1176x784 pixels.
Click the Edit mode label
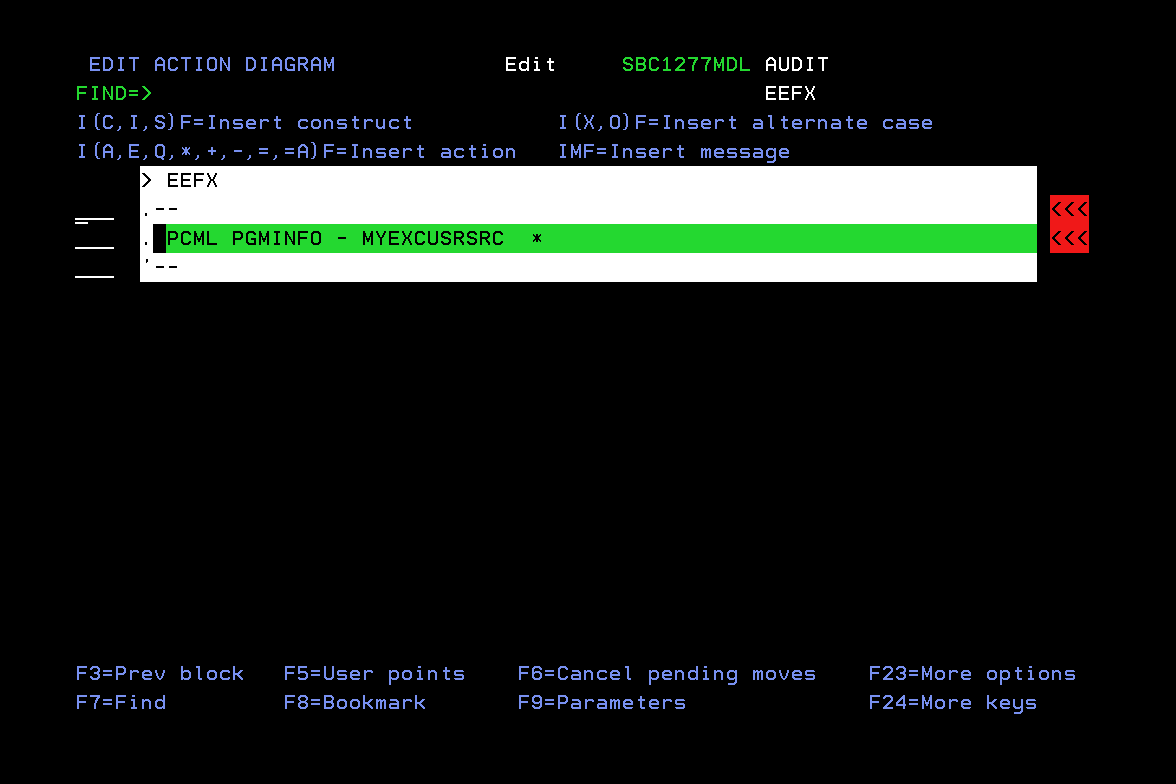[530, 64]
